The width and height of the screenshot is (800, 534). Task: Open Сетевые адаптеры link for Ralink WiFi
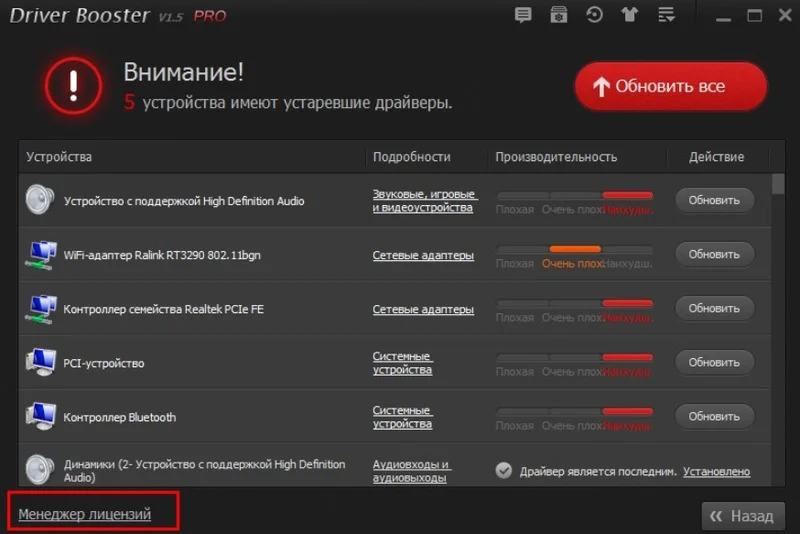(x=423, y=255)
